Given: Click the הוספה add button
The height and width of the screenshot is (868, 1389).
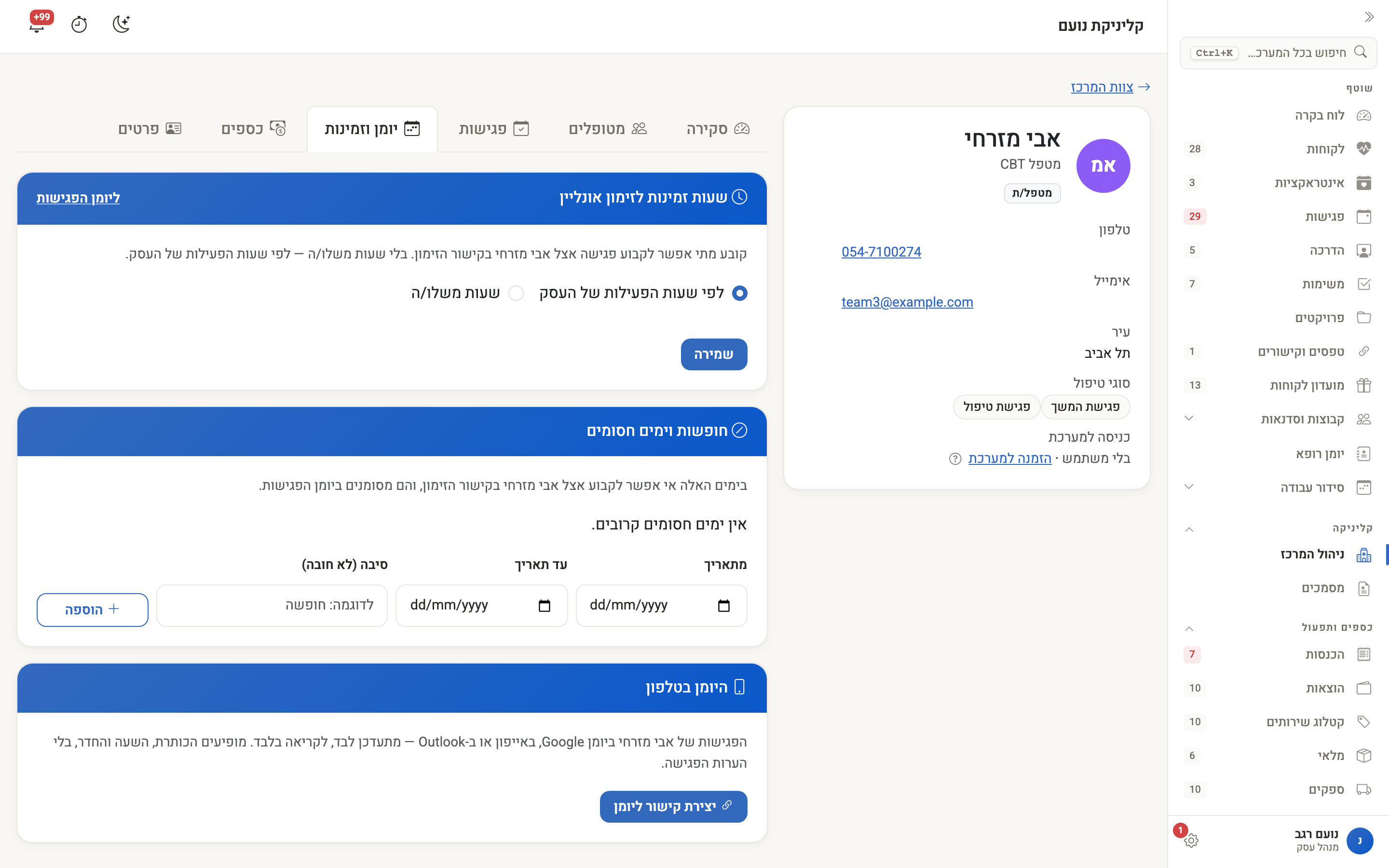Looking at the screenshot, I should point(93,610).
